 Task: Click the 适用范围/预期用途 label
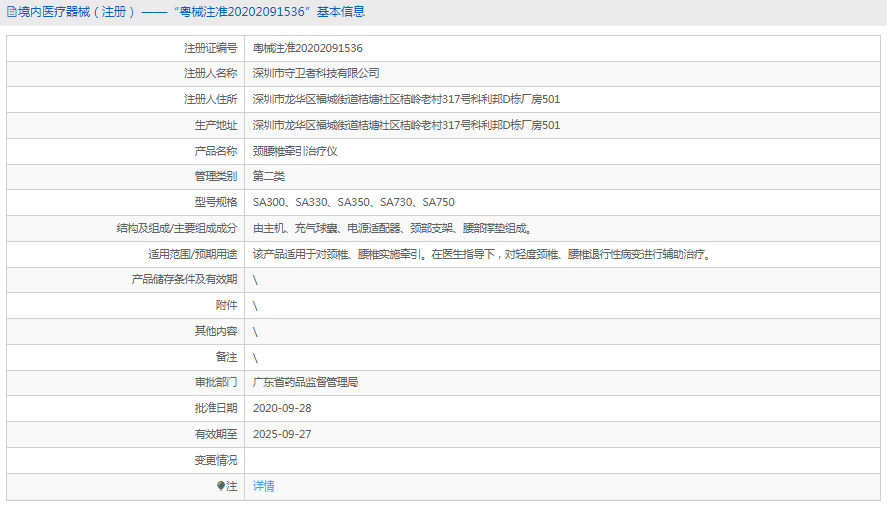[193, 254]
